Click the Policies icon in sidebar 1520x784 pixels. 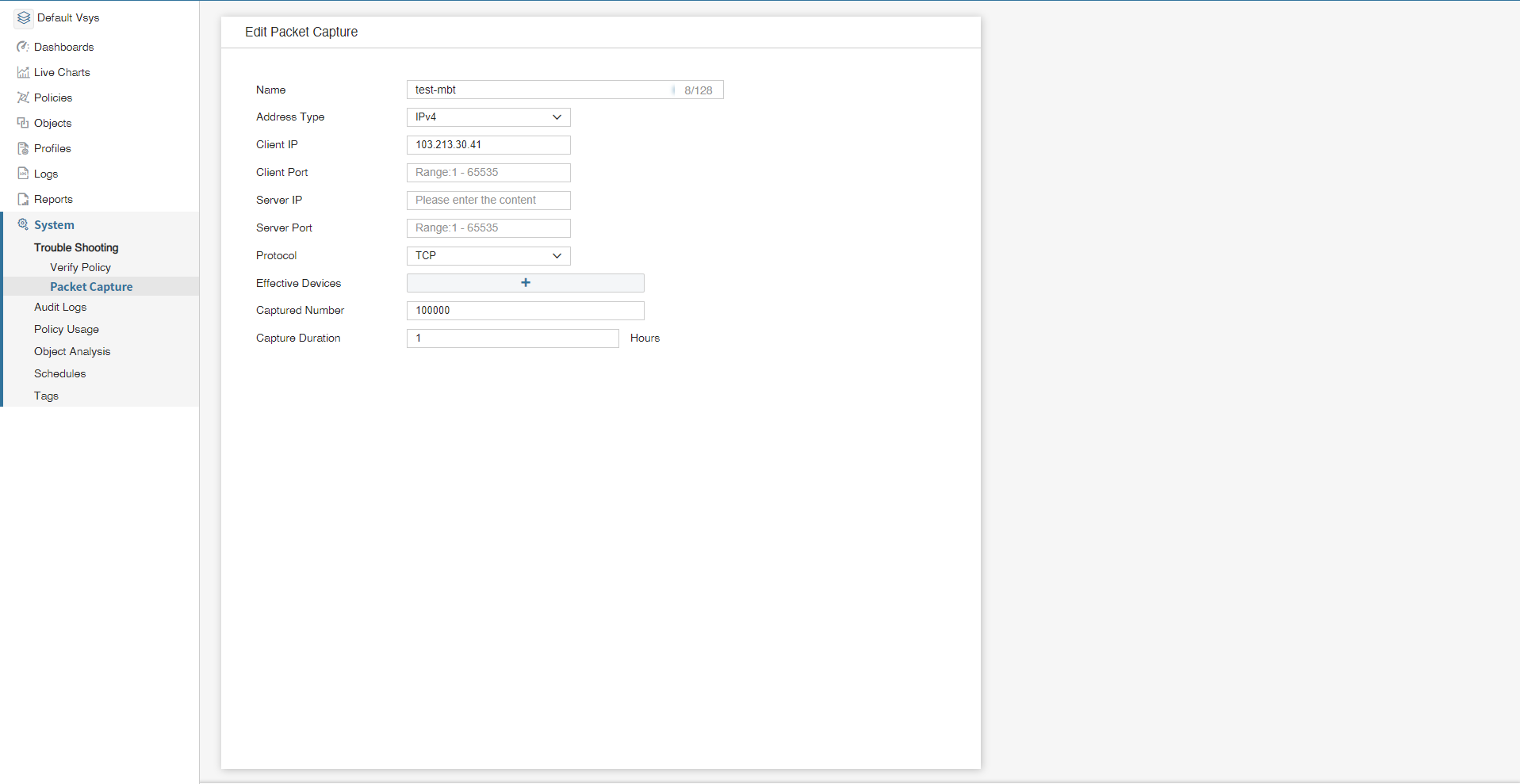click(x=23, y=98)
